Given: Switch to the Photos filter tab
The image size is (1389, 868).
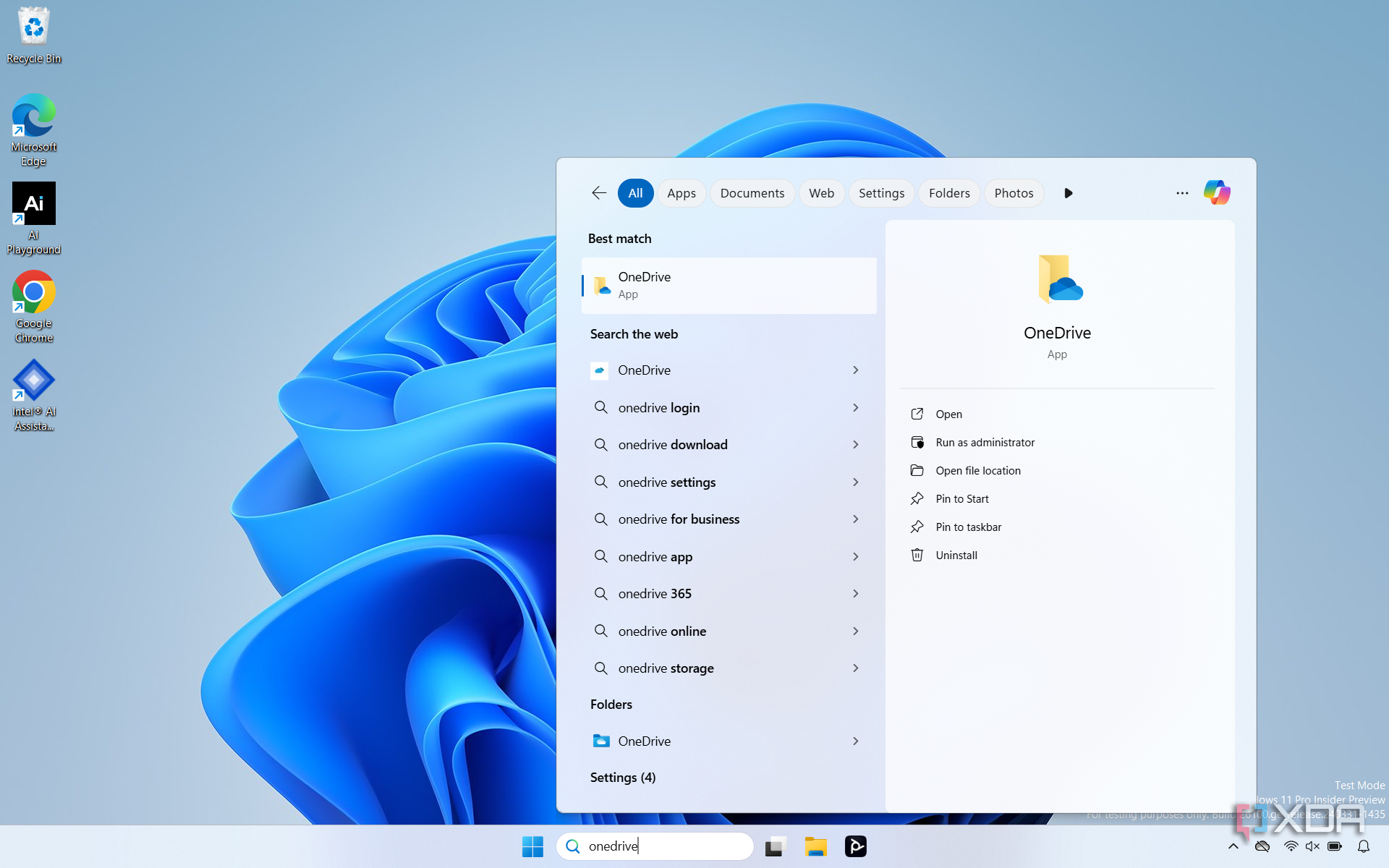Looking at the screenshot, I should coord(1014,193).
